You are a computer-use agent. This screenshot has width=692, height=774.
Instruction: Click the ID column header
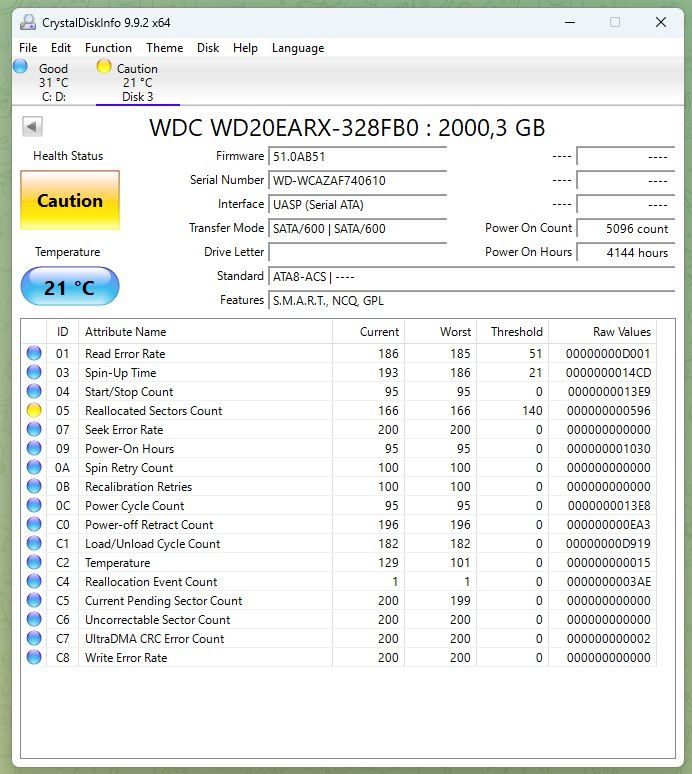coord(62,332)
